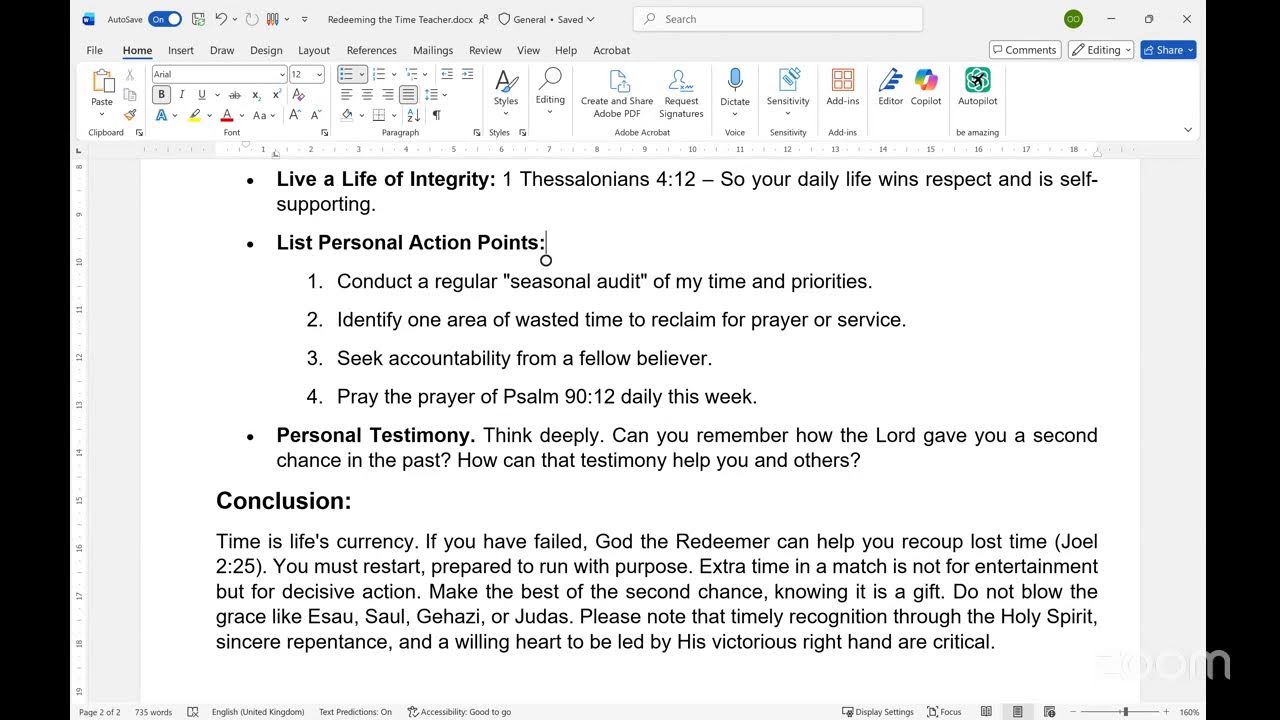1280x720 pixels.
Task: Switch to Read Mode view in status bar
Action: pos(986,712)
